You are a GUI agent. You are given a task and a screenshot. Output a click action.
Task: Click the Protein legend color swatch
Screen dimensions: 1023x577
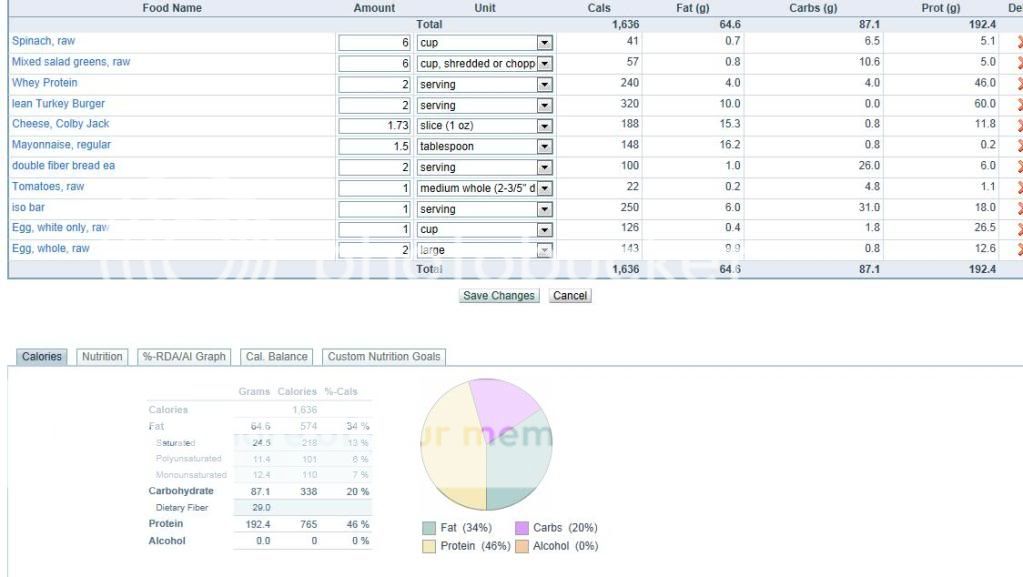click(x=428, y=546)
